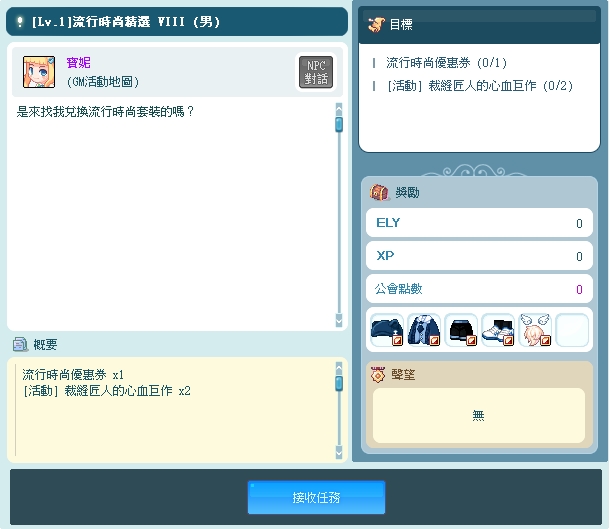Select the blue jacket reward item
The image size is (610, 529).
(x=424, y=330)
